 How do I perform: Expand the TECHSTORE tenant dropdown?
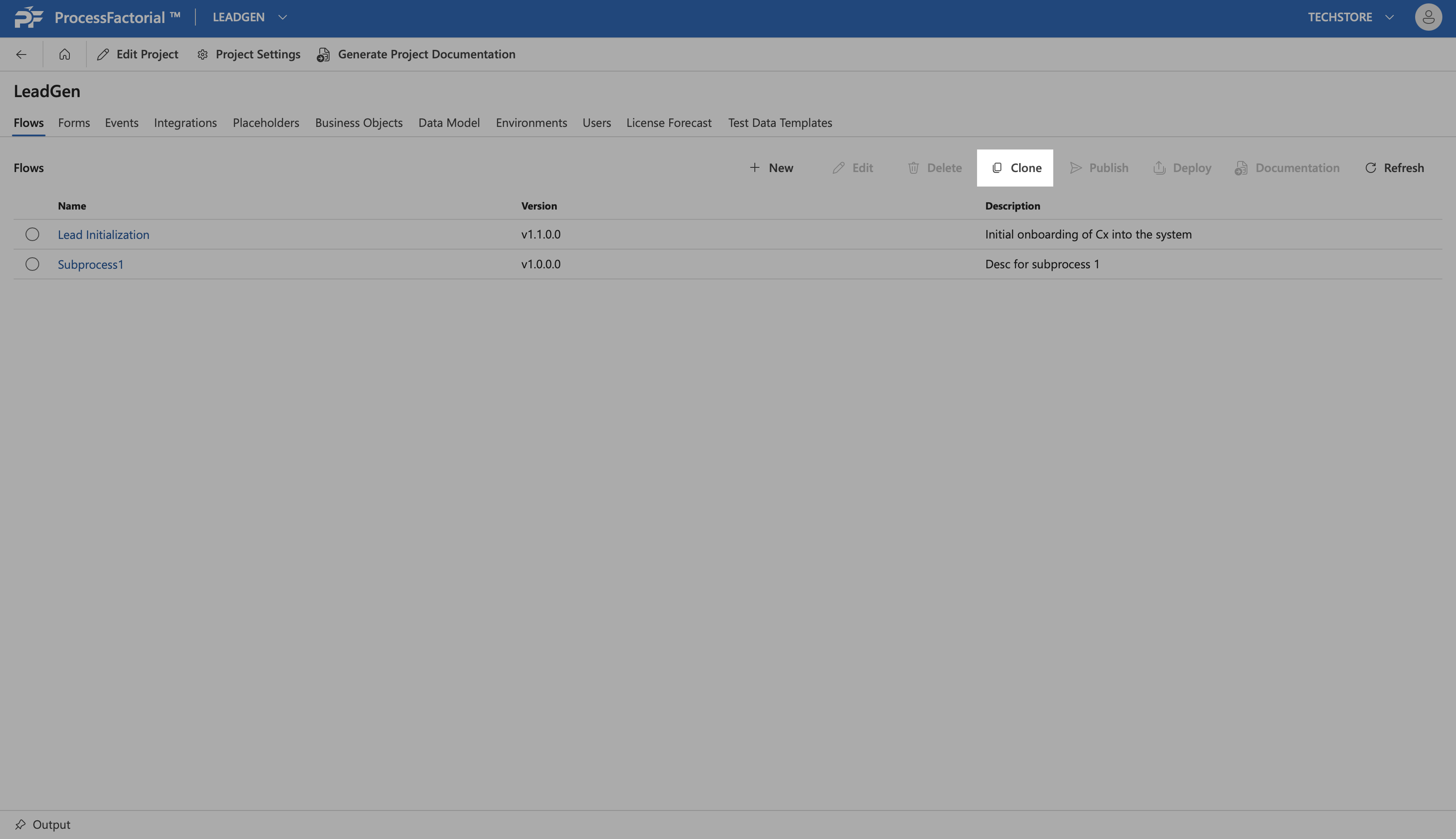[1389, 17]
